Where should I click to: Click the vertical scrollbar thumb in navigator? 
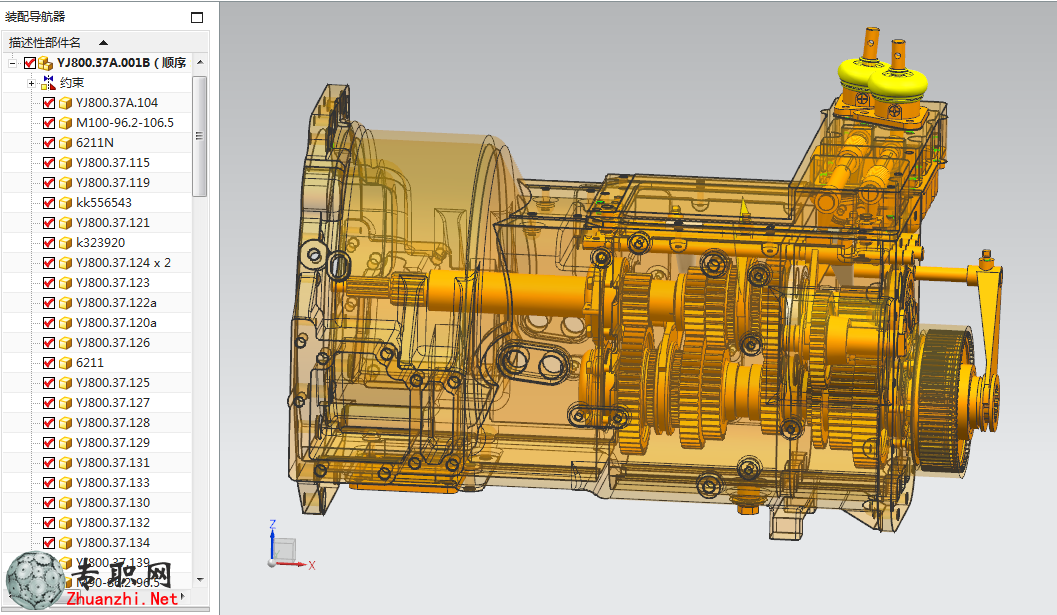(200, 136)
